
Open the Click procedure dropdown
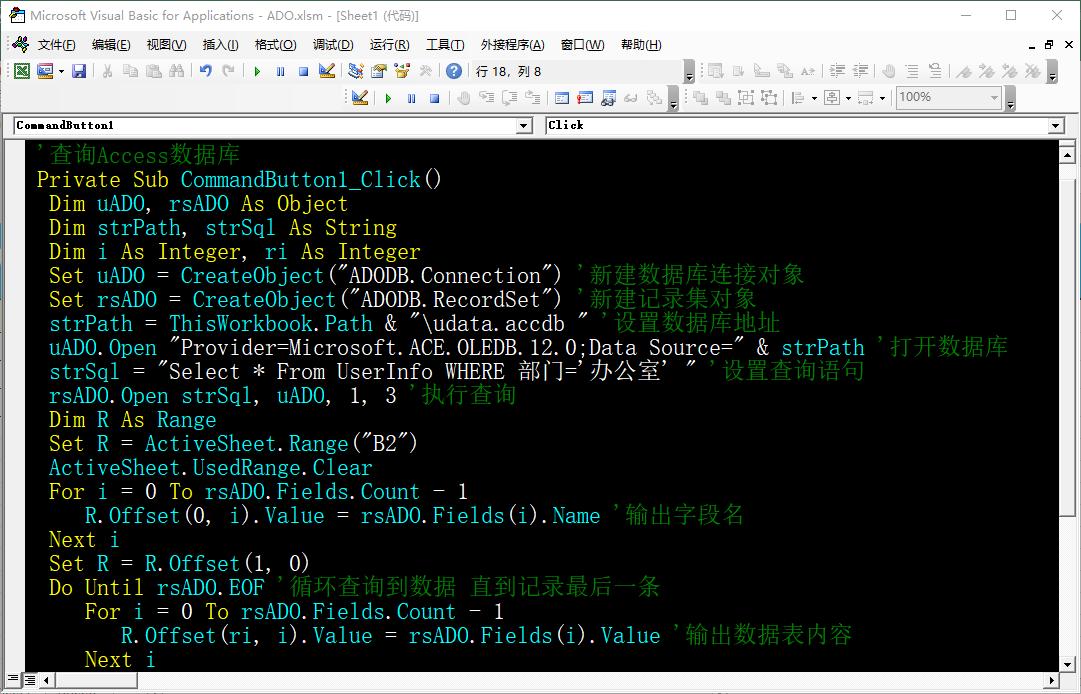click(x=1055, y=125)
